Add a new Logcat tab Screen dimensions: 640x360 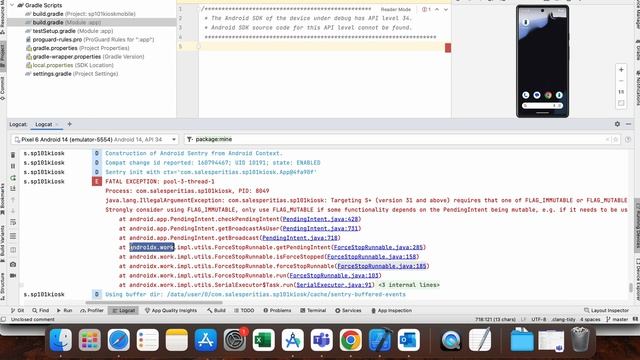pyautogui.click(x=69, y=124)
